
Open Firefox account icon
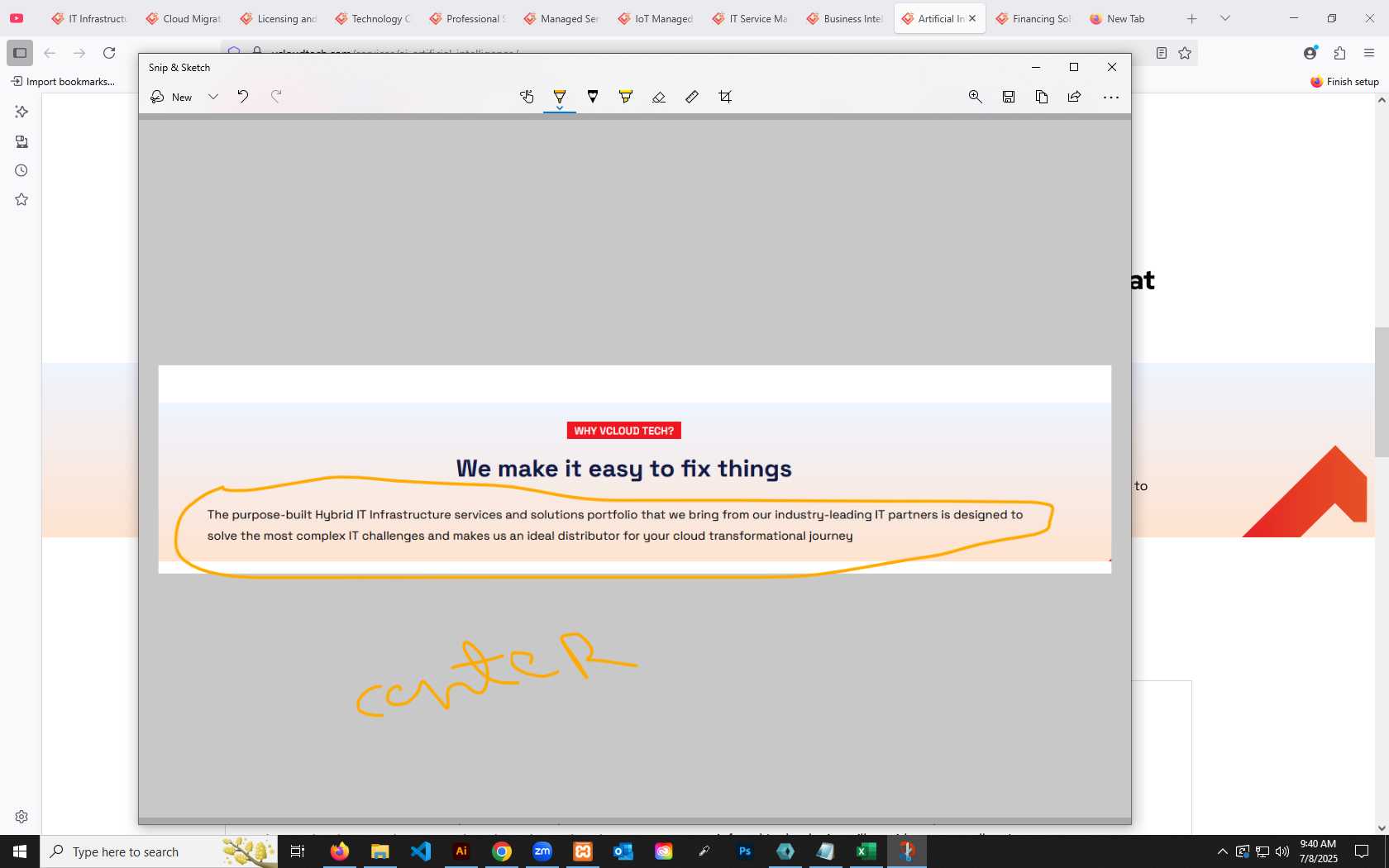coord(1310,53)
